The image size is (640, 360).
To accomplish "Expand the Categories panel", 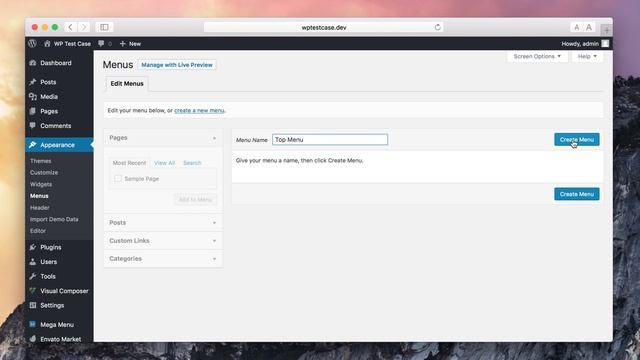I will point(214,259).
